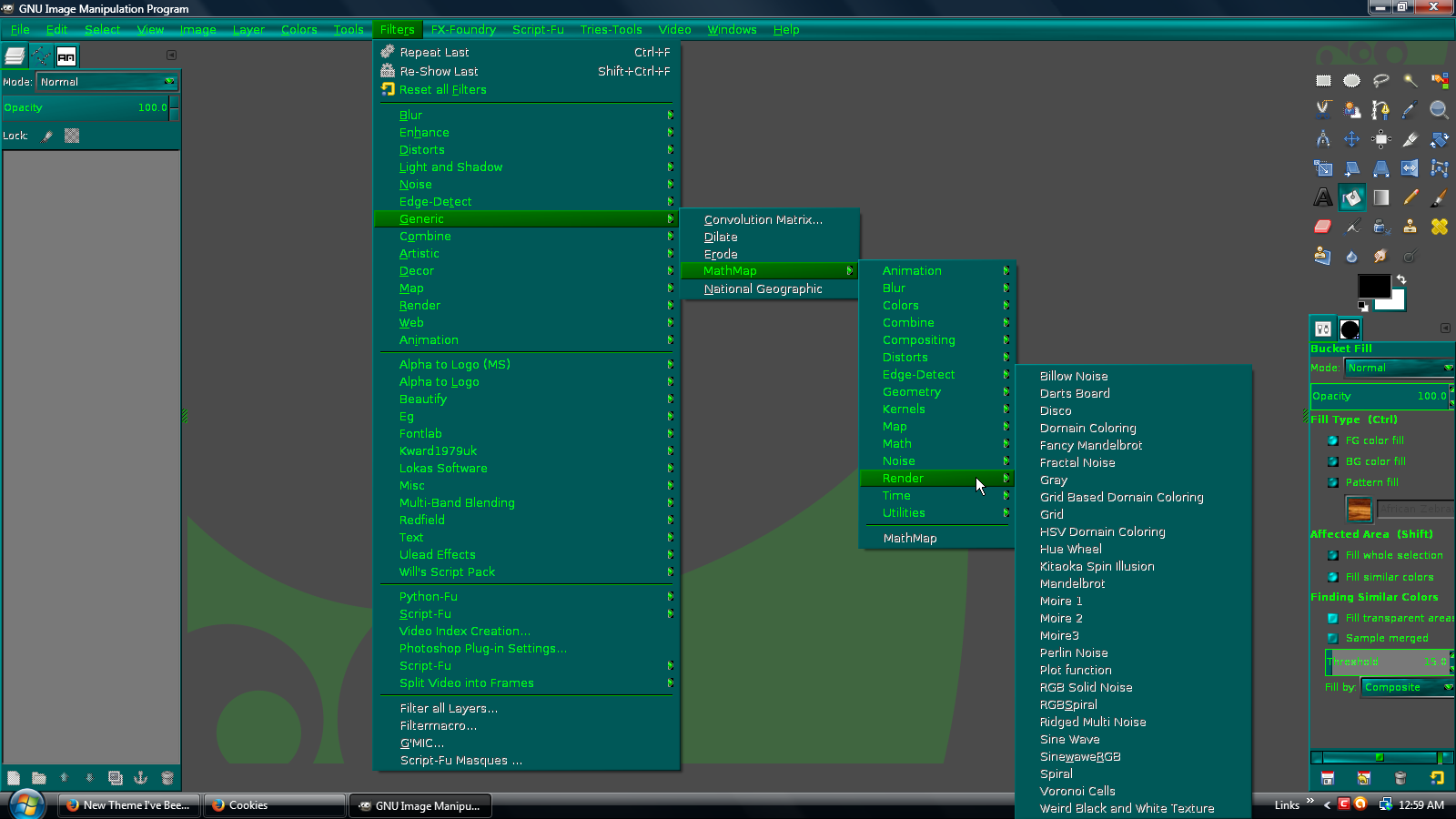Select the Color Picker eyedropper tool
The image size is (1456, 819).
(1410, 110)
